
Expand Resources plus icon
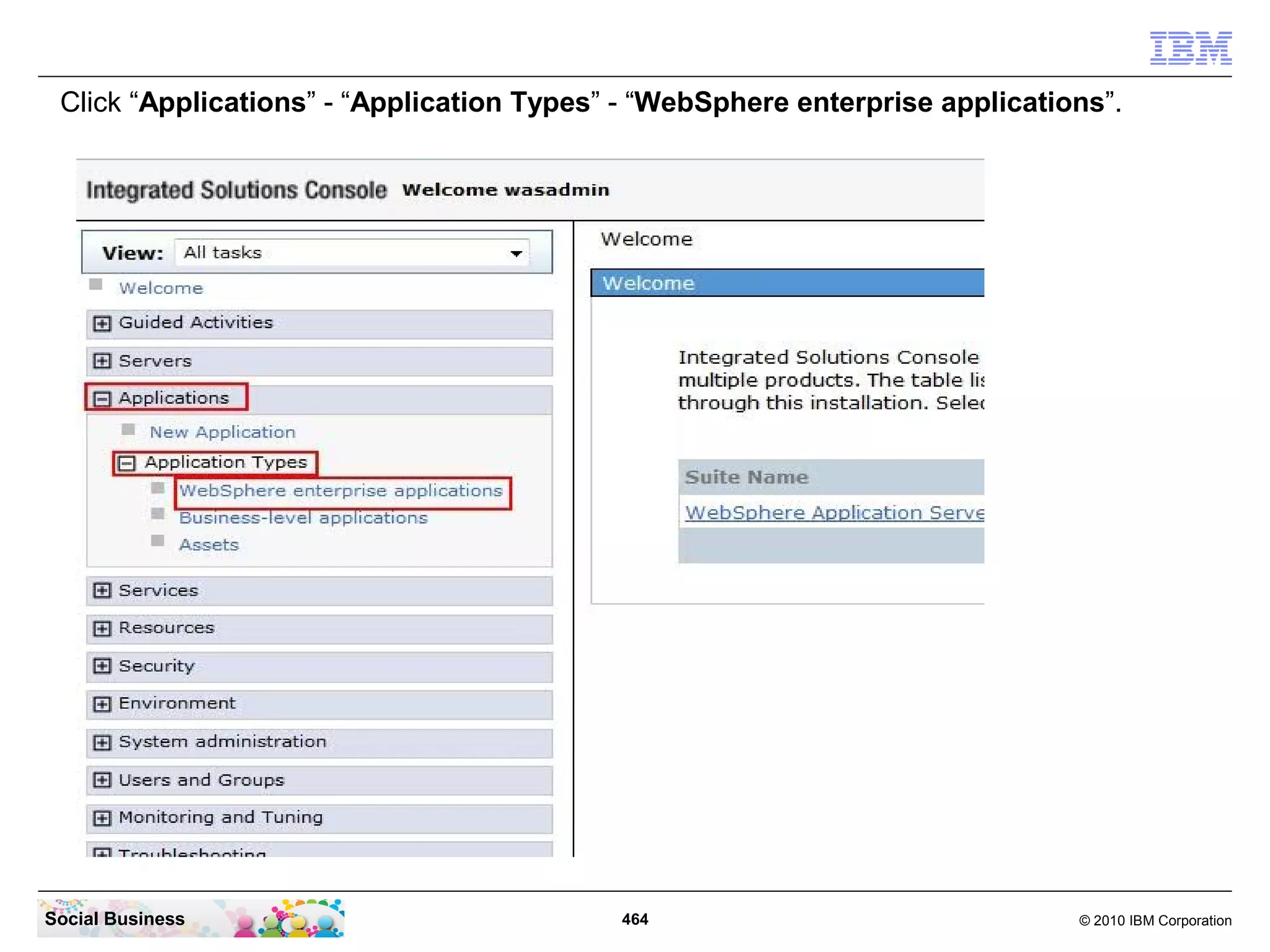(x=102, y=628)
